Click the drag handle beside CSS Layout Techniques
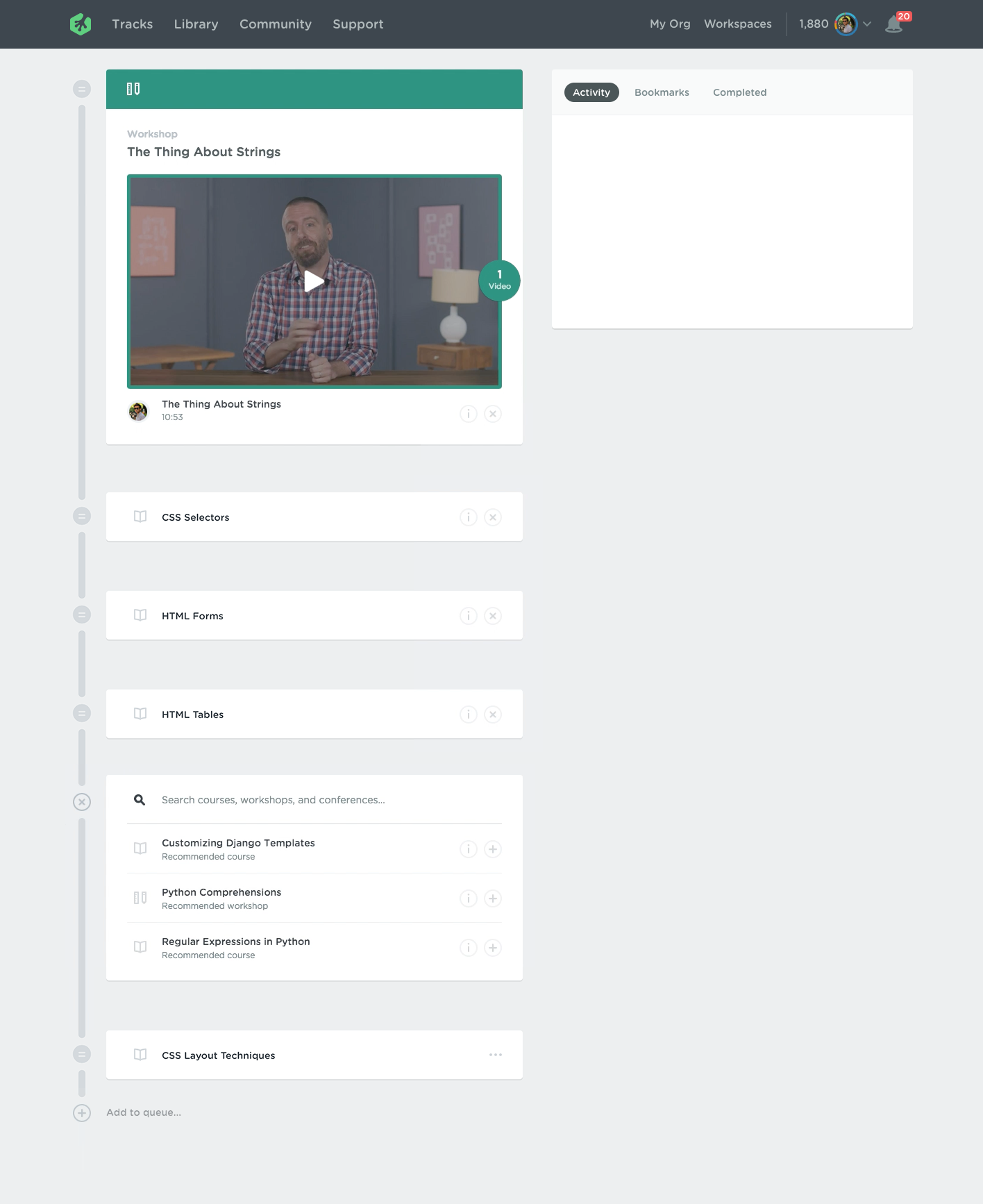Screen dimensions: 983x1204 [82, 1054]
